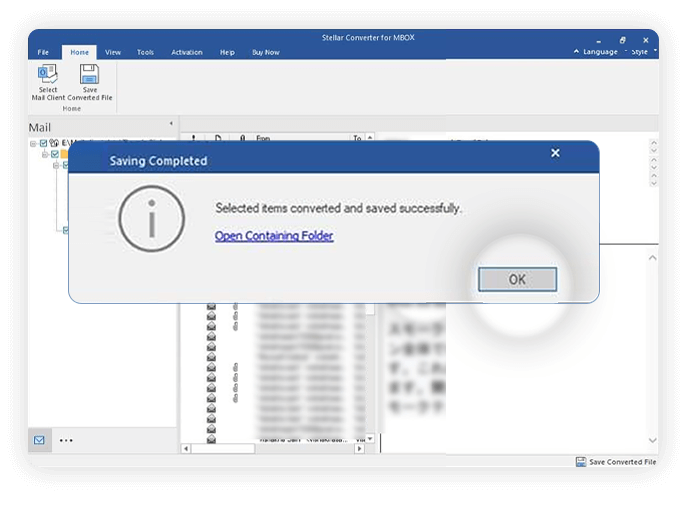Toggle root E:\ mailbox checkbox
The width and height of the screenshot is (699, 518).
click(x=44, y=143)
